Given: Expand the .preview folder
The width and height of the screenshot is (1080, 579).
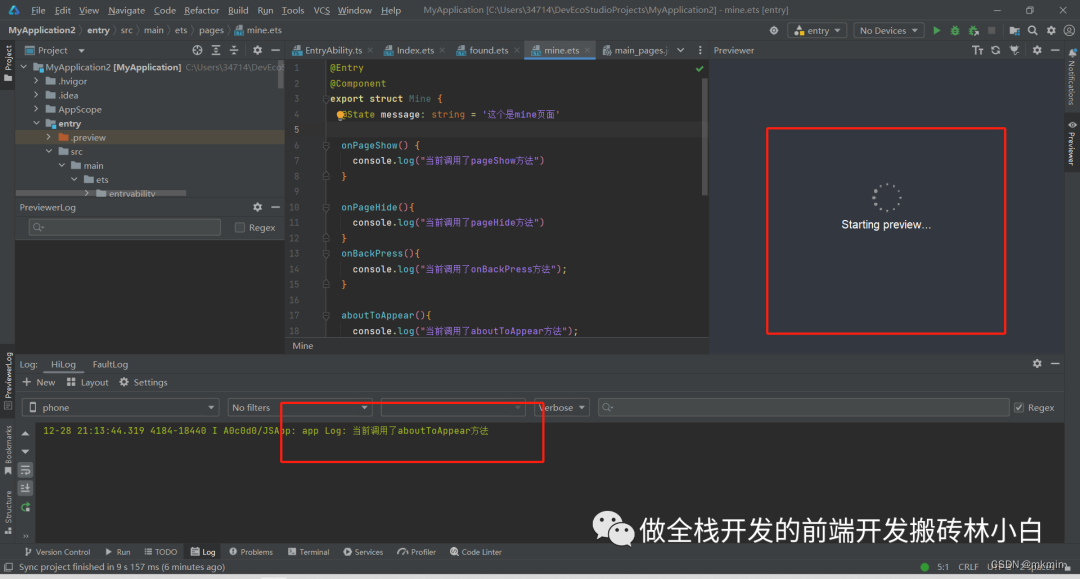Looking at the screenshot, I should 49,138.
